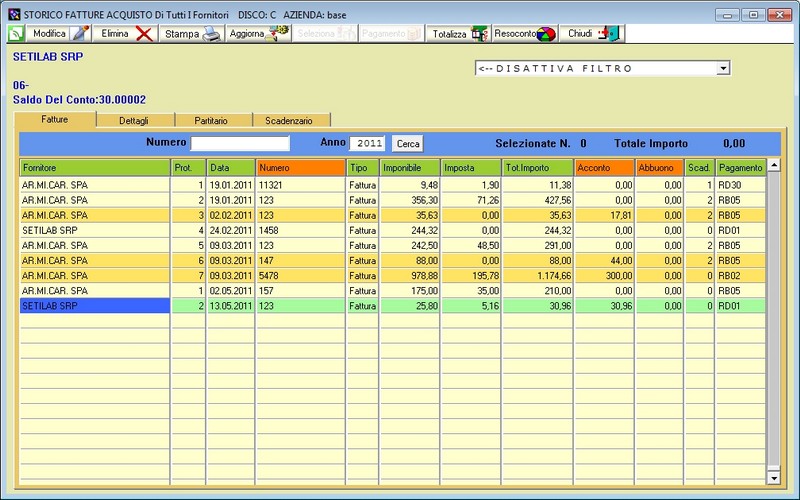Click the total 1.174,66 cell
800x500 pixels.
538,276
